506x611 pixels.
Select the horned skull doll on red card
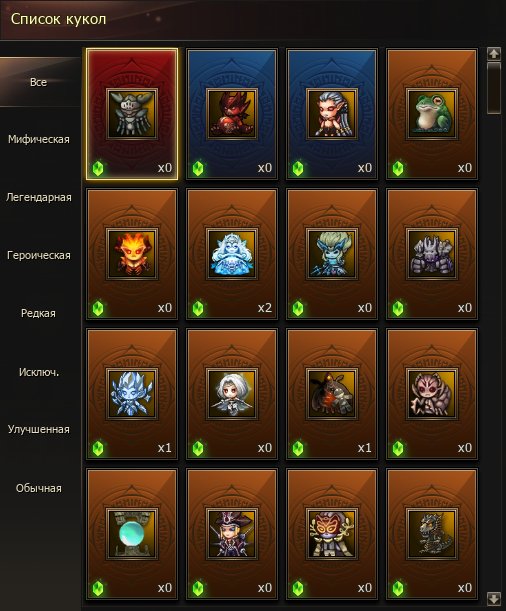point(132,114)
